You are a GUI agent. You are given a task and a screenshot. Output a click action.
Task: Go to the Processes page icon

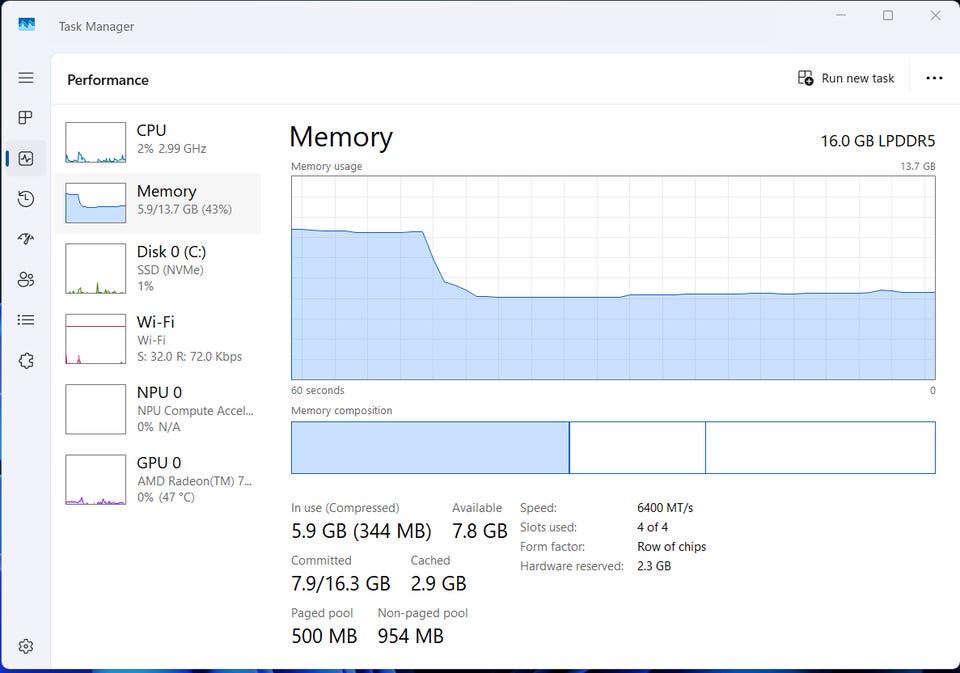pos(26,118)
